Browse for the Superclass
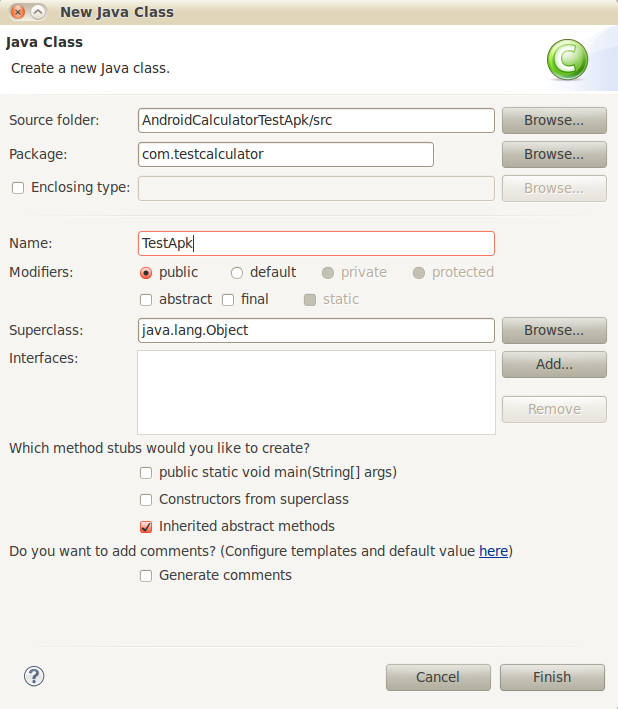 click(554, 330)
